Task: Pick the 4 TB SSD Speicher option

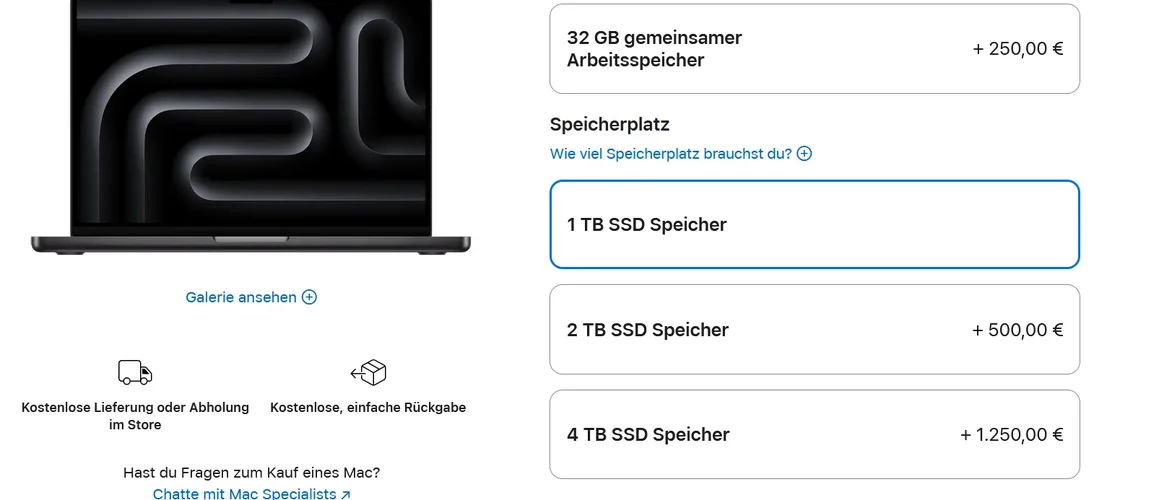Action: (814, 435)
